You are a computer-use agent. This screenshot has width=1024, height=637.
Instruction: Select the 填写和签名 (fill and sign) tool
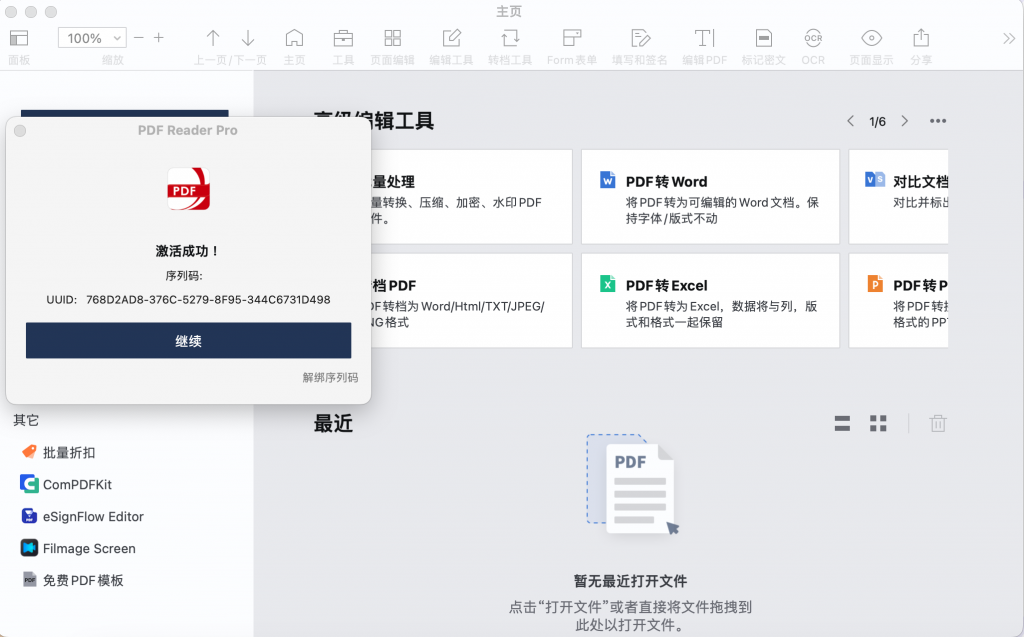click(x=640, y=40)
